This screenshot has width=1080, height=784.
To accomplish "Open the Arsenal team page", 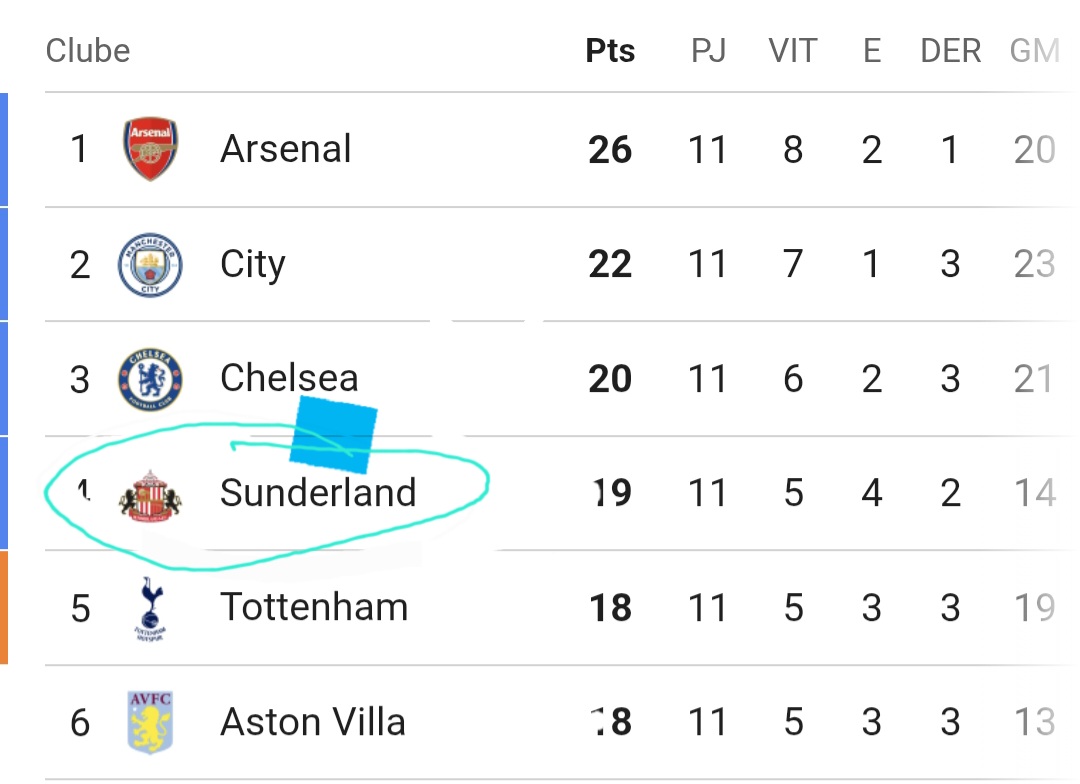I will point(286,150).
